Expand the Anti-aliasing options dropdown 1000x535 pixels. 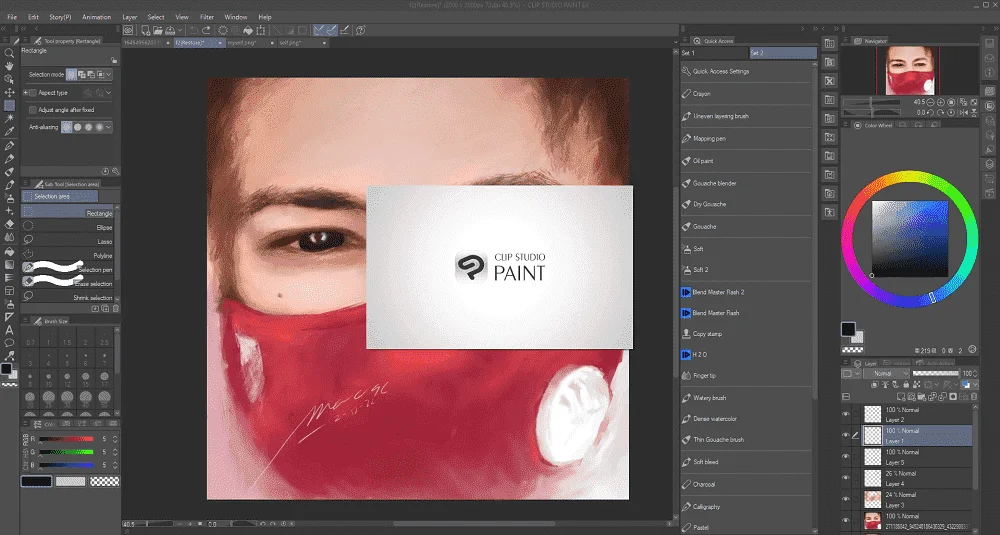(109, 127)
